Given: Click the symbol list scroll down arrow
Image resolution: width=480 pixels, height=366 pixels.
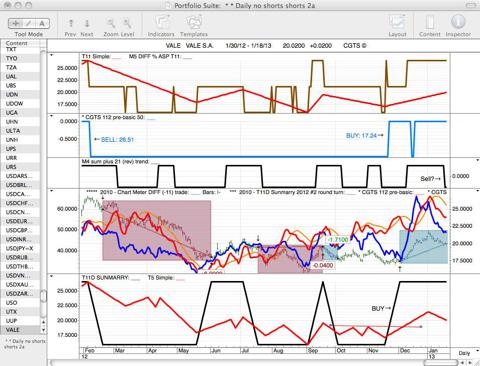Looking at the screenshot, I should 43,330.
